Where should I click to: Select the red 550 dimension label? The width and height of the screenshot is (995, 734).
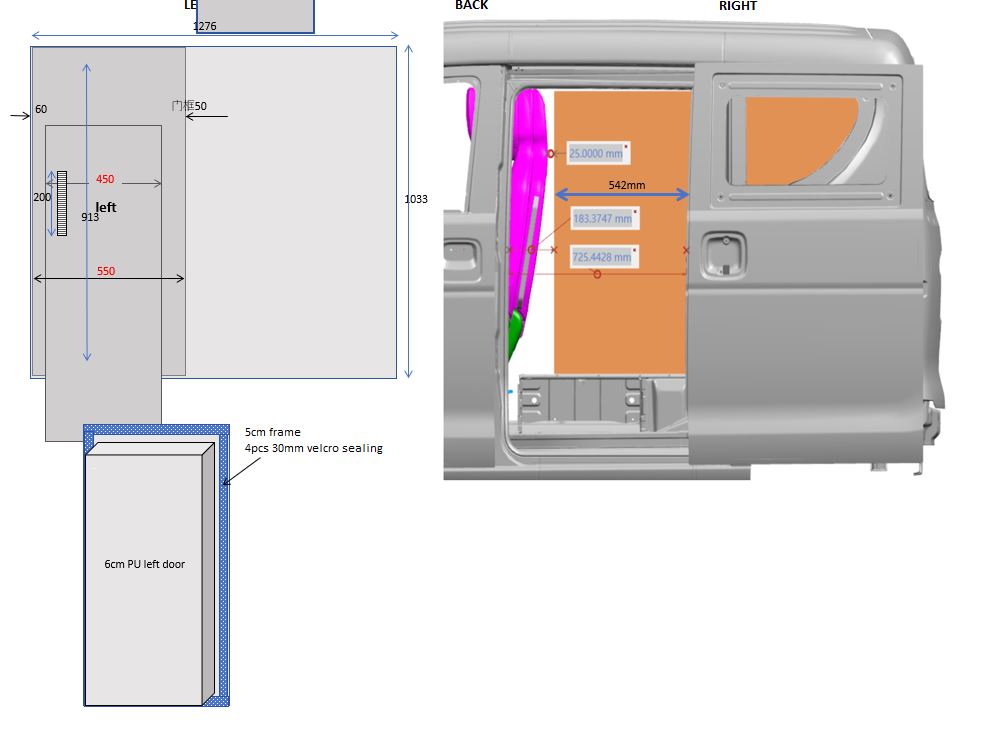coord(106,271)
